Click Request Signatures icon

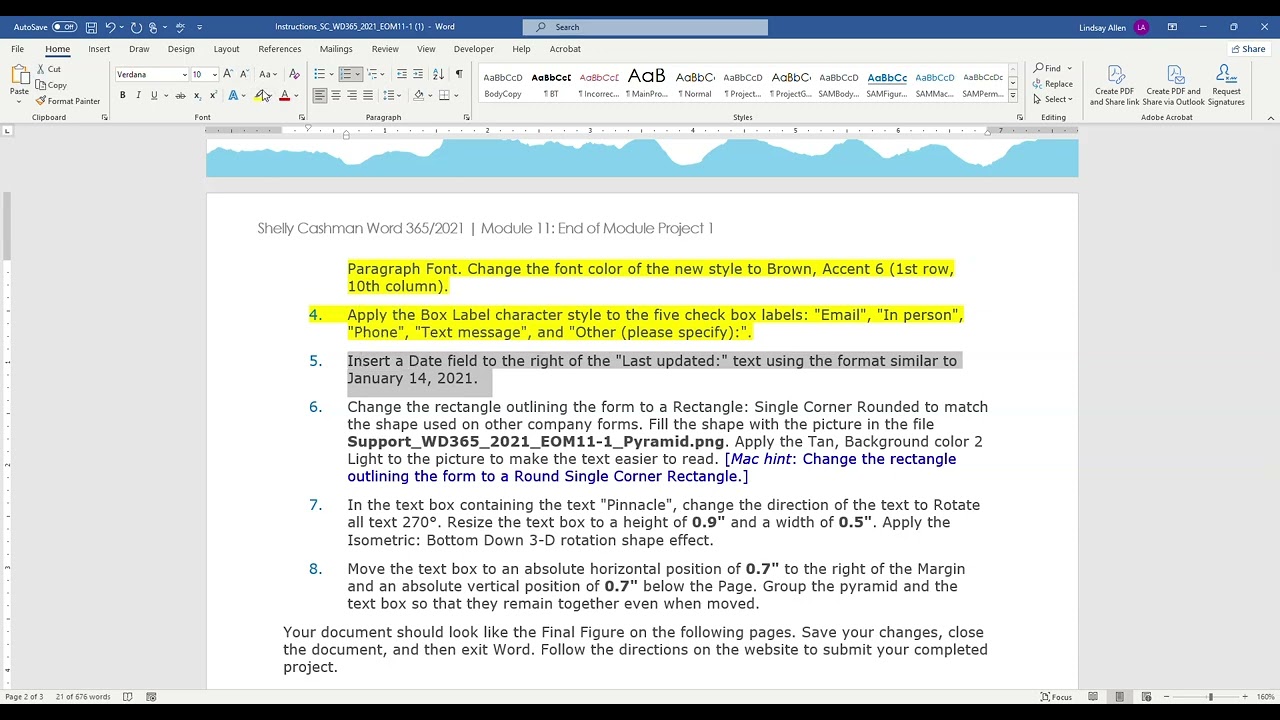(x=1226, y=86)
